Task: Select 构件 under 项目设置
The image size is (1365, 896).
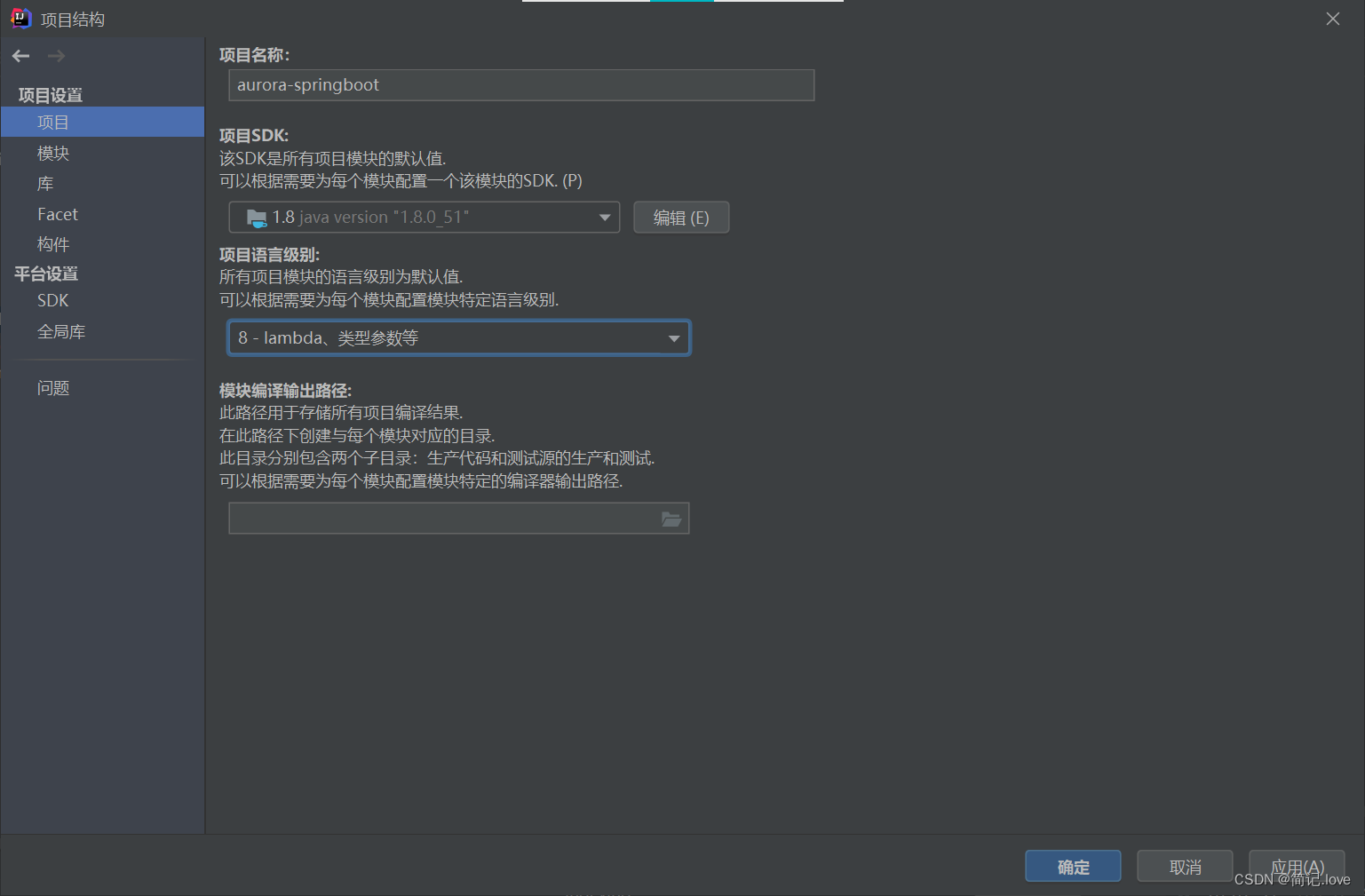Action: coord(53,243)
